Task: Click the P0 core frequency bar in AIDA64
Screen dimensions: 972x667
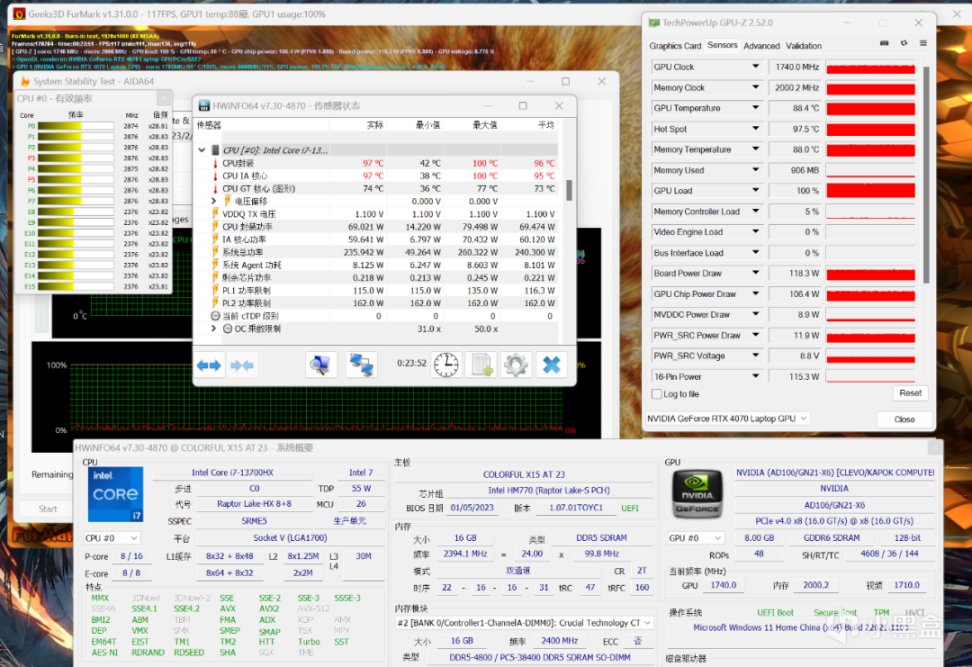Action: pyautogui.click(x=75, y=126)
